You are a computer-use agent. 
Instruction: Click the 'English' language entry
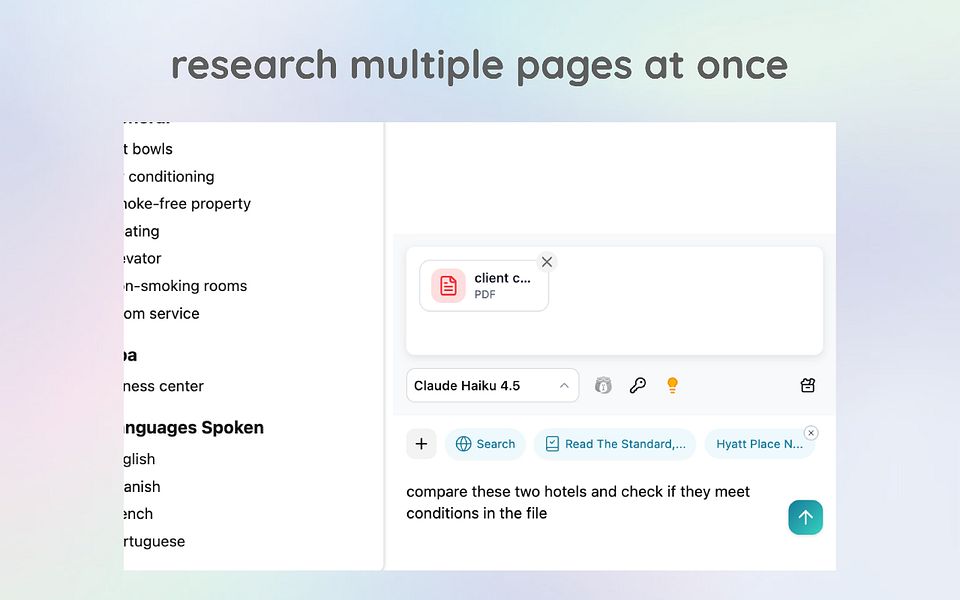click(x=140, y=459)
